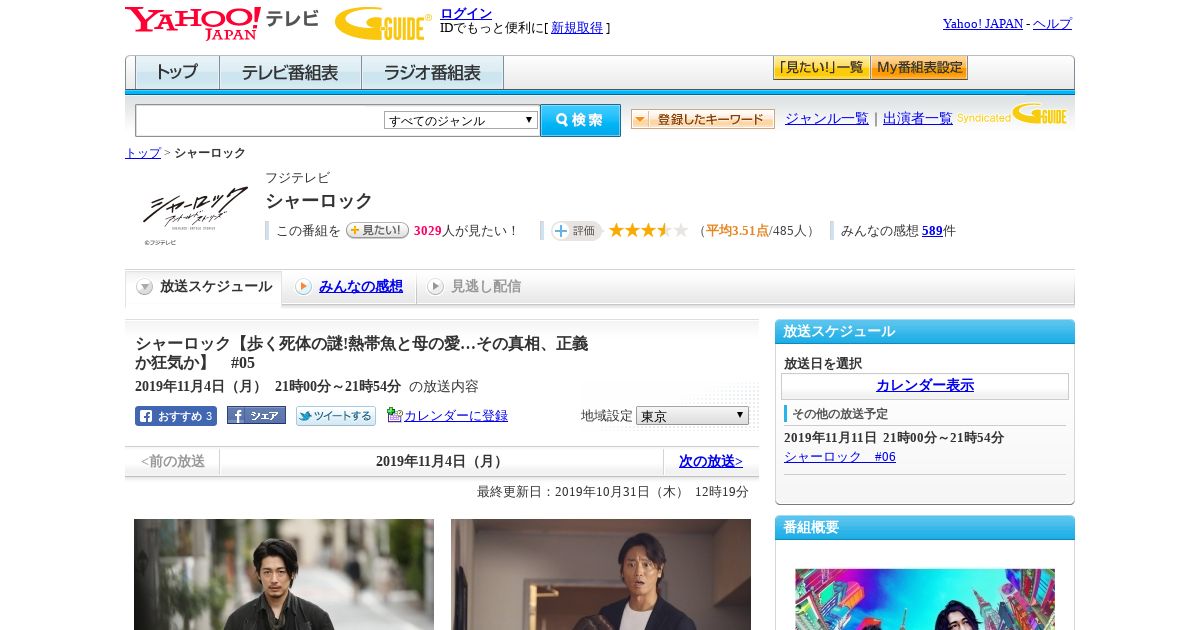Share via Facebook シェア button
The height and width of the screenshot is (630, 1200).
[256, 415]
